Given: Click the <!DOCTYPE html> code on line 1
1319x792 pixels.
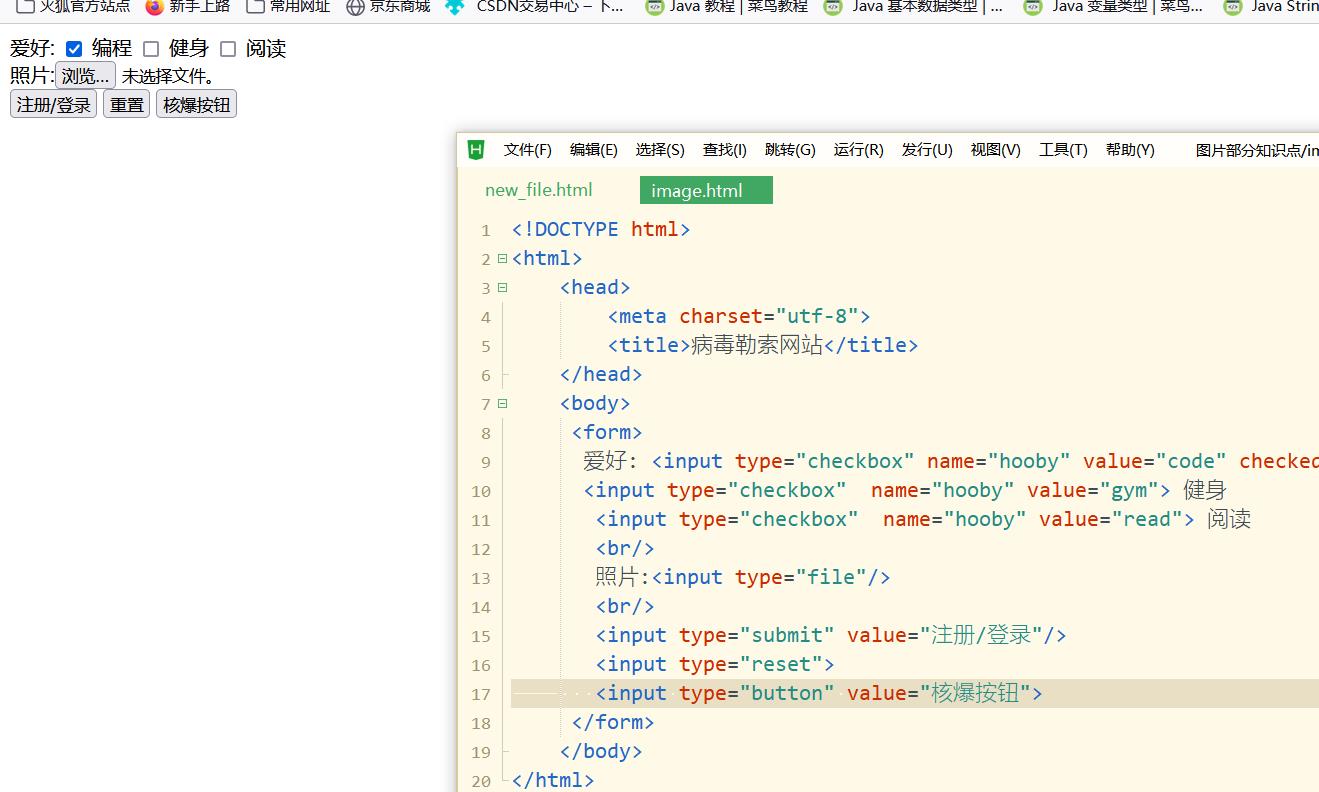Looking at the screenshot, I should [x=601, y=229].
